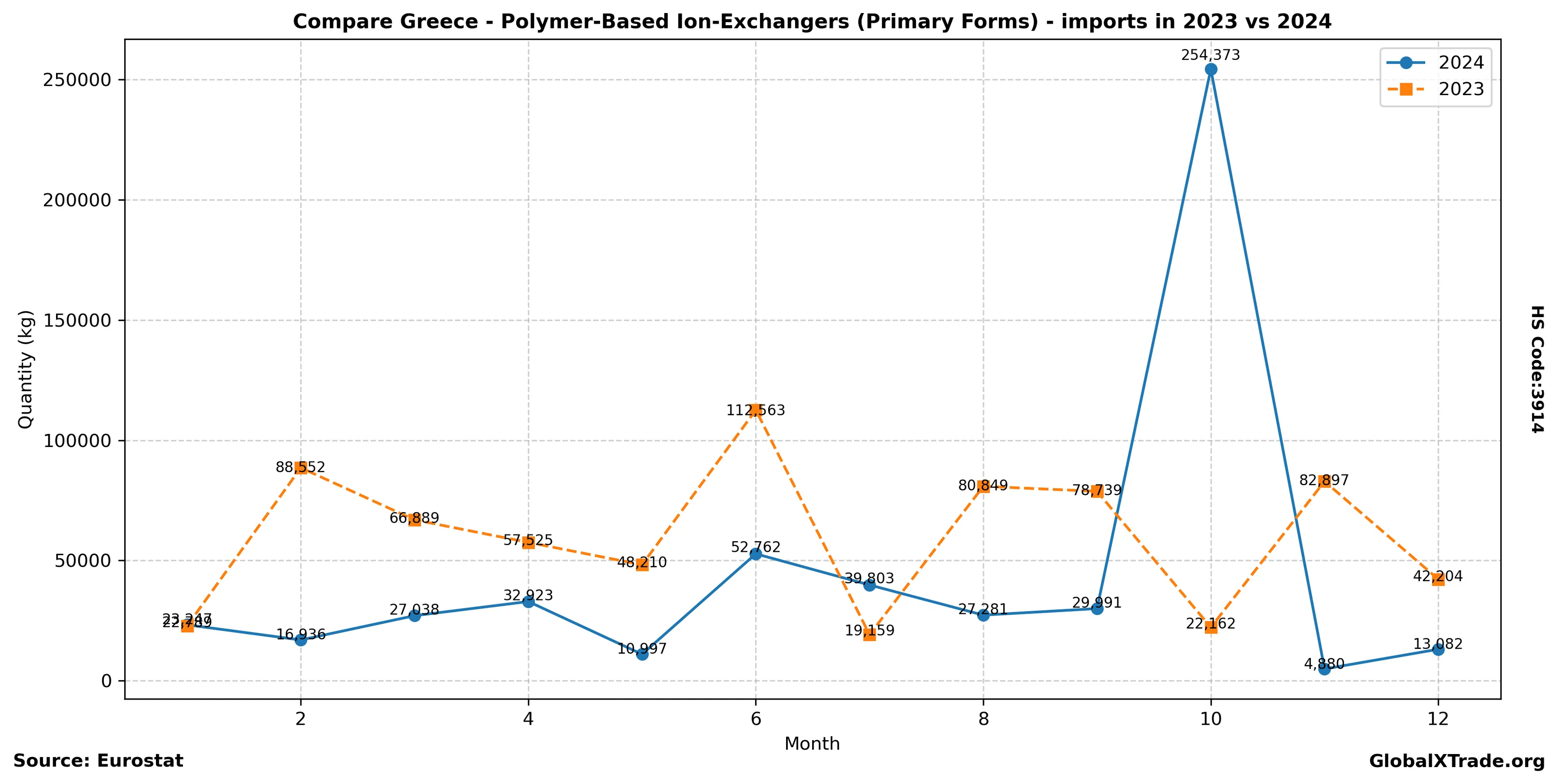
Task: Click the HS Code:3914 side label
Action: [x=1537, y=369]
